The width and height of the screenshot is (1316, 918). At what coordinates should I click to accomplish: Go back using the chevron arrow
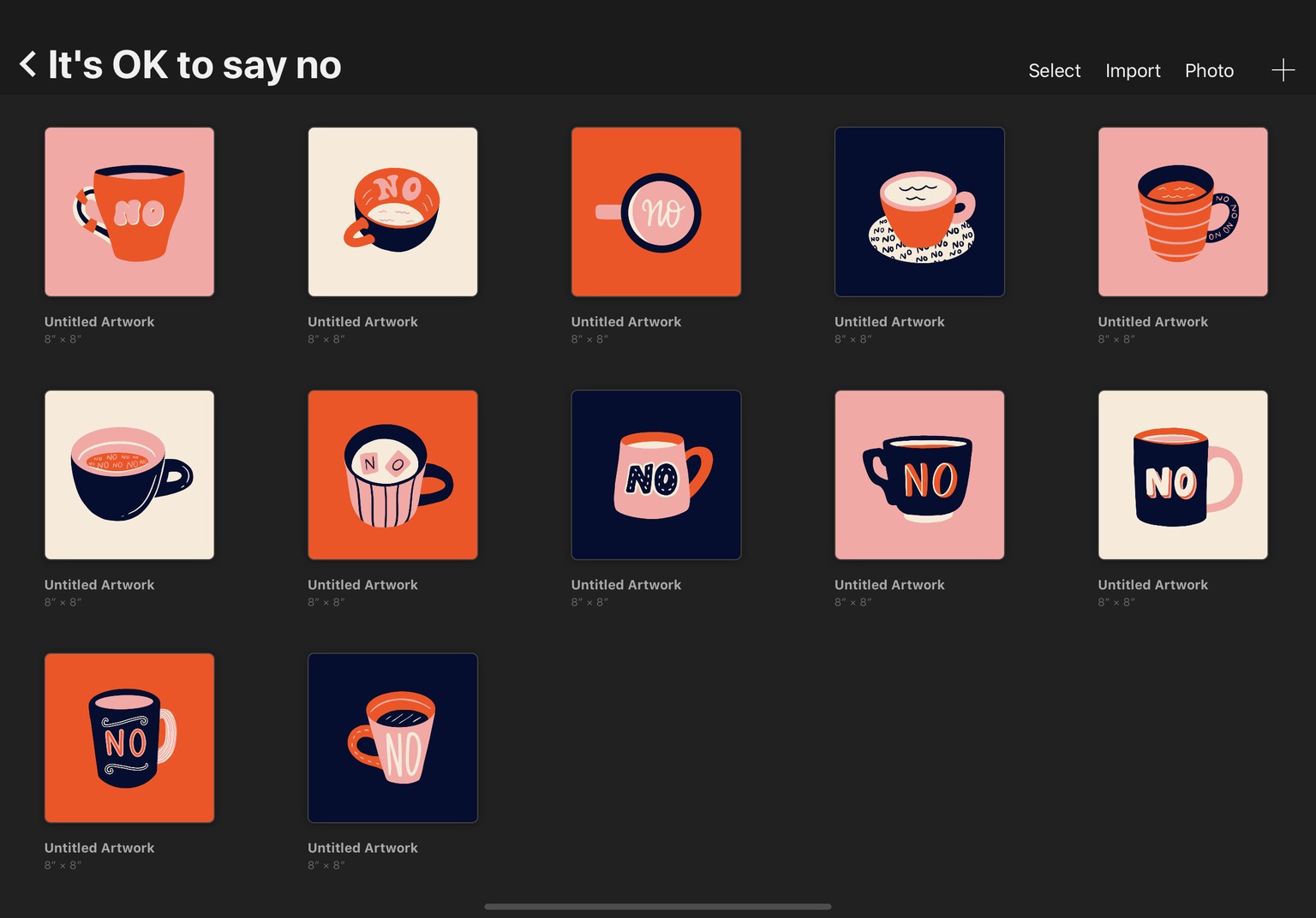pyautogui.click(x=27, y=64)
